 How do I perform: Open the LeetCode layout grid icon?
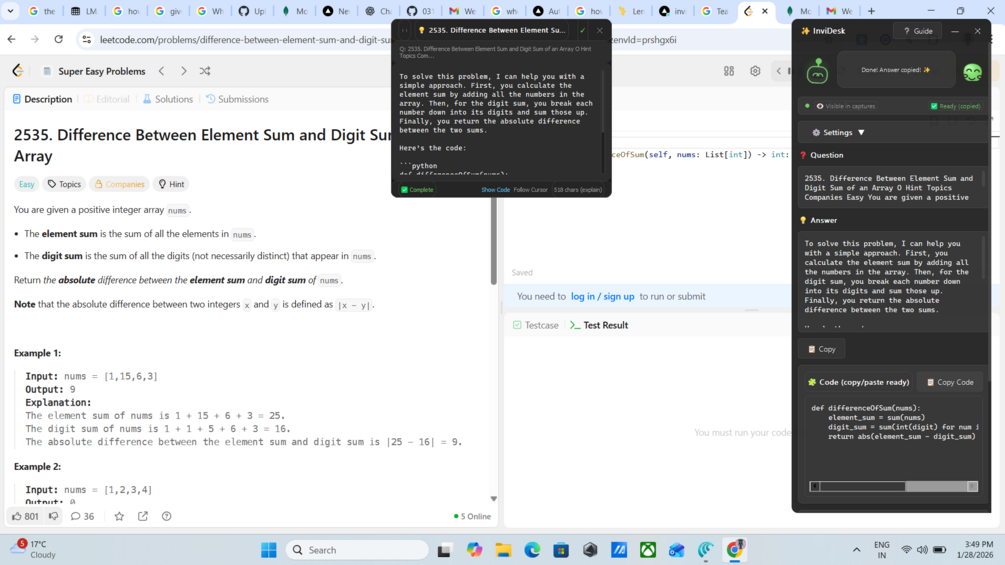click(729, 71)
